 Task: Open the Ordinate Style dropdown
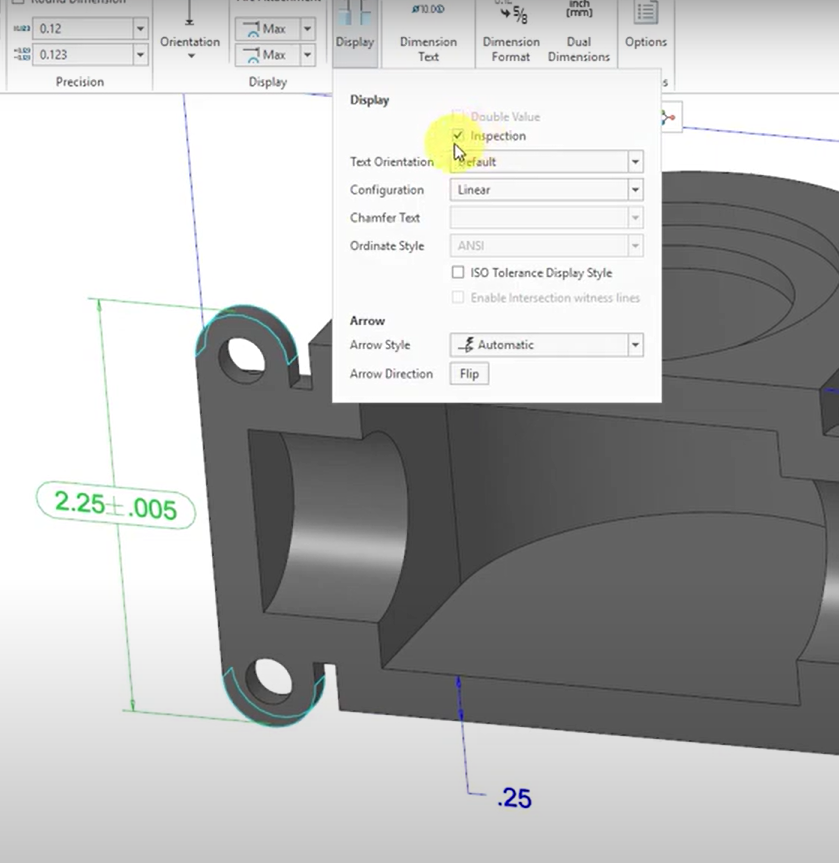pyautogui.click(x=634, y=245)
